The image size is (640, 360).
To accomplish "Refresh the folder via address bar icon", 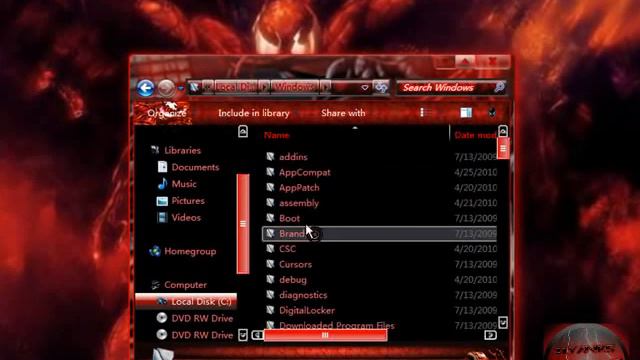I will pyautogui.click(x=381, y=87).
